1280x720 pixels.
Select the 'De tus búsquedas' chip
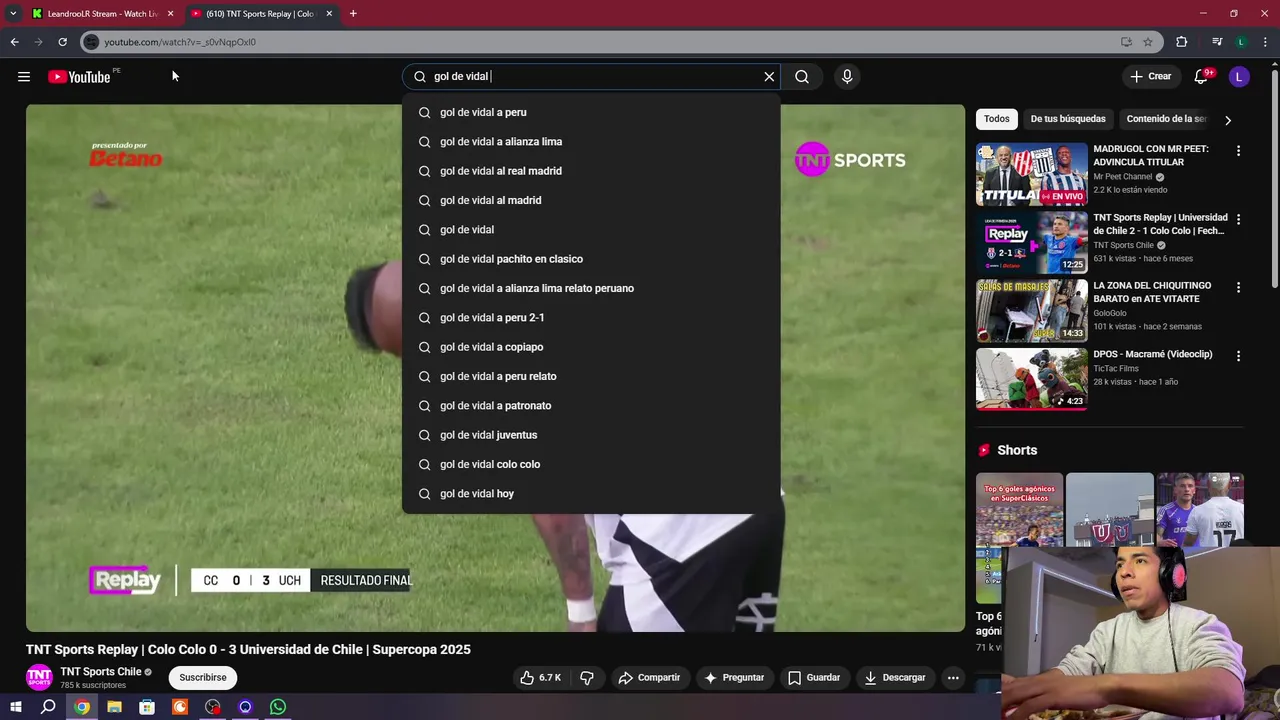pyautogui.click(x=1068, y=119)
